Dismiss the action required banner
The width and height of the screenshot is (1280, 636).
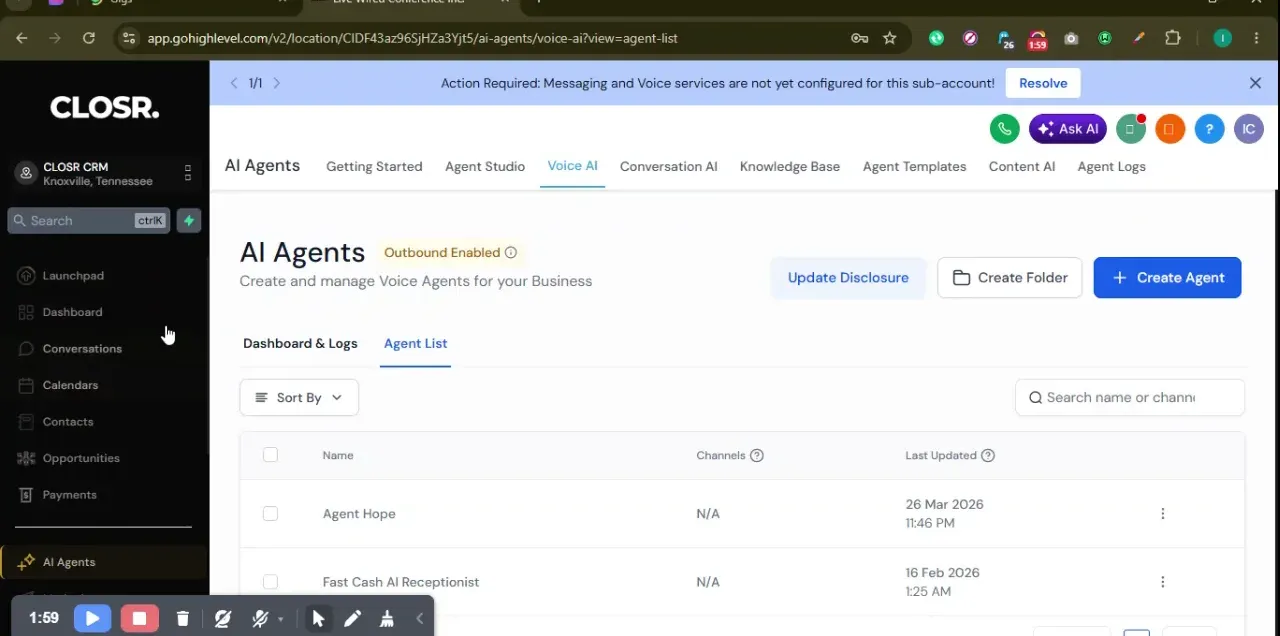1255,83
